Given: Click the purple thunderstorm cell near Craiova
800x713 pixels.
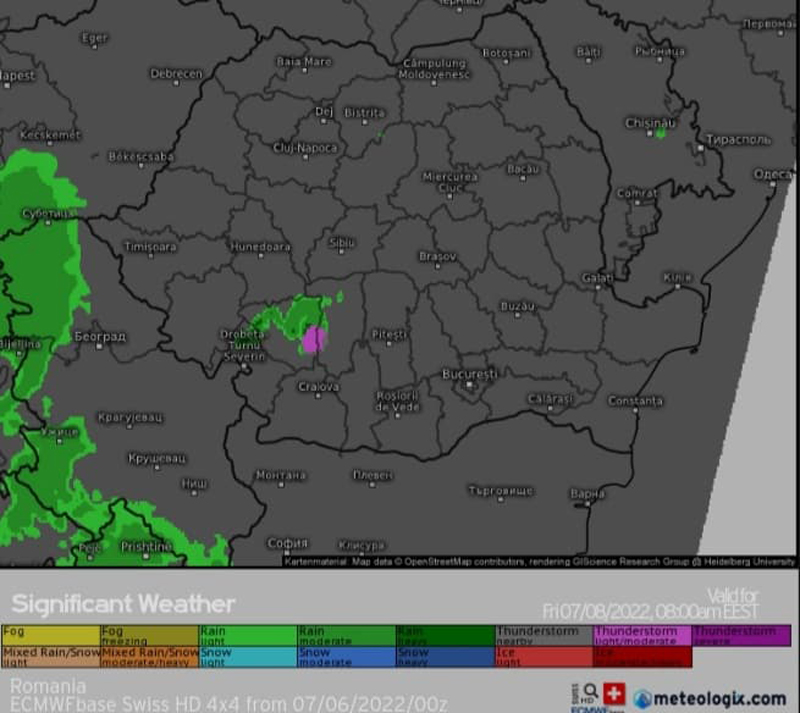Looking at the screenshot, I should 315,339.
